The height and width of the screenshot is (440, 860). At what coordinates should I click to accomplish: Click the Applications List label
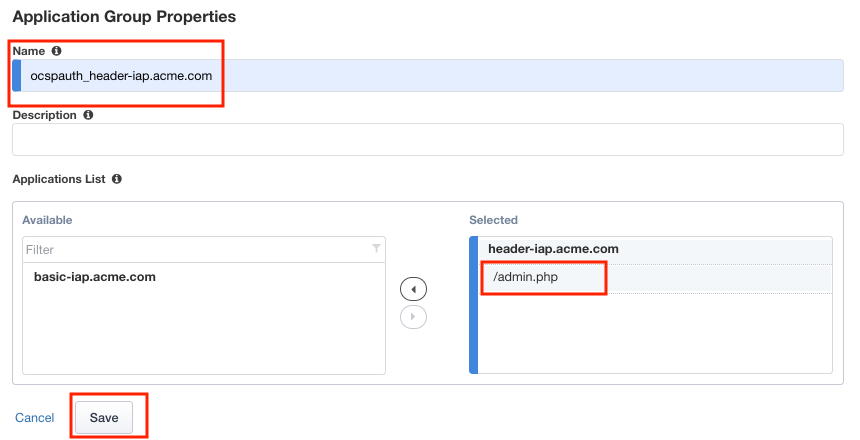59,179
